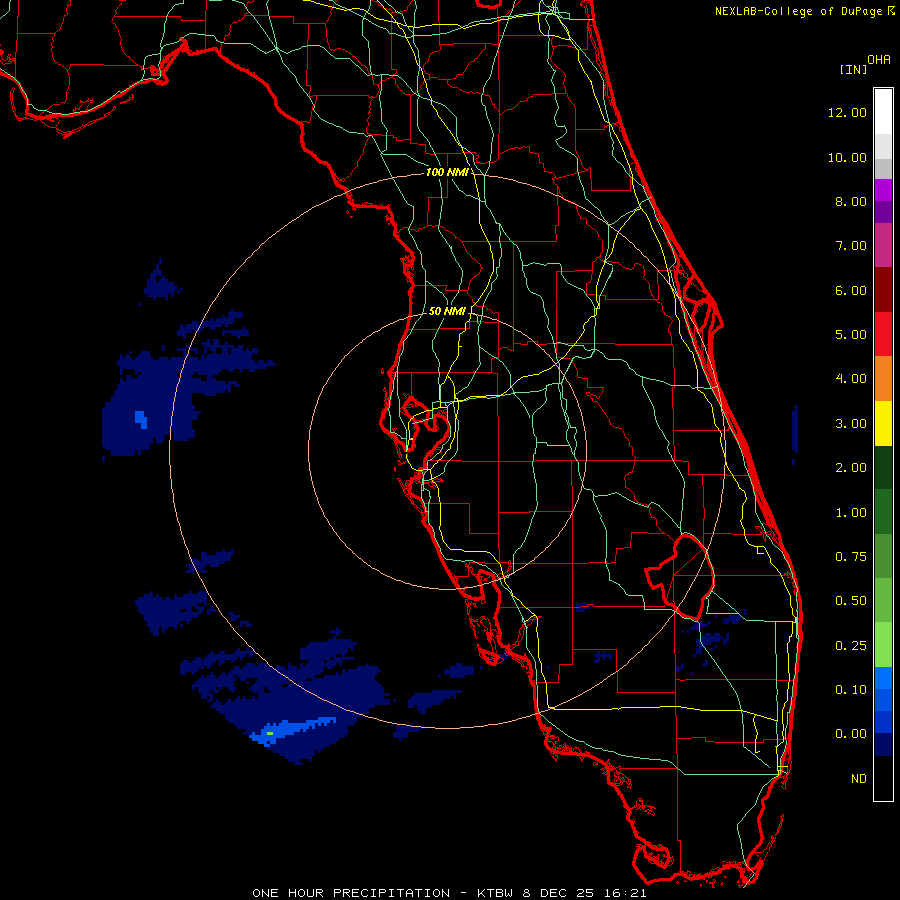
Task: Click the 5.00 legend value
Action: [x=851, y=335]
